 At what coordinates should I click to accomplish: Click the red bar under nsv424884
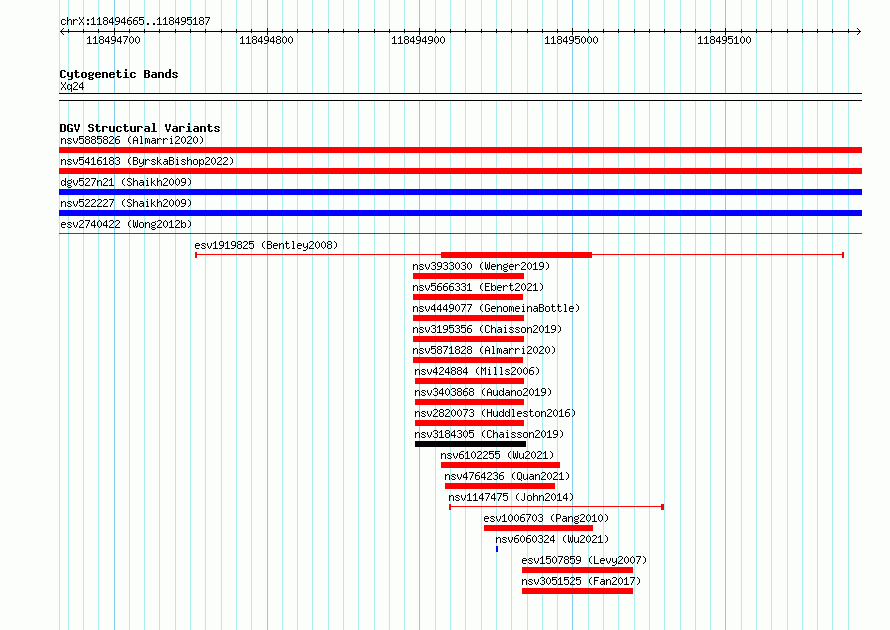click(x=469, y=381)
